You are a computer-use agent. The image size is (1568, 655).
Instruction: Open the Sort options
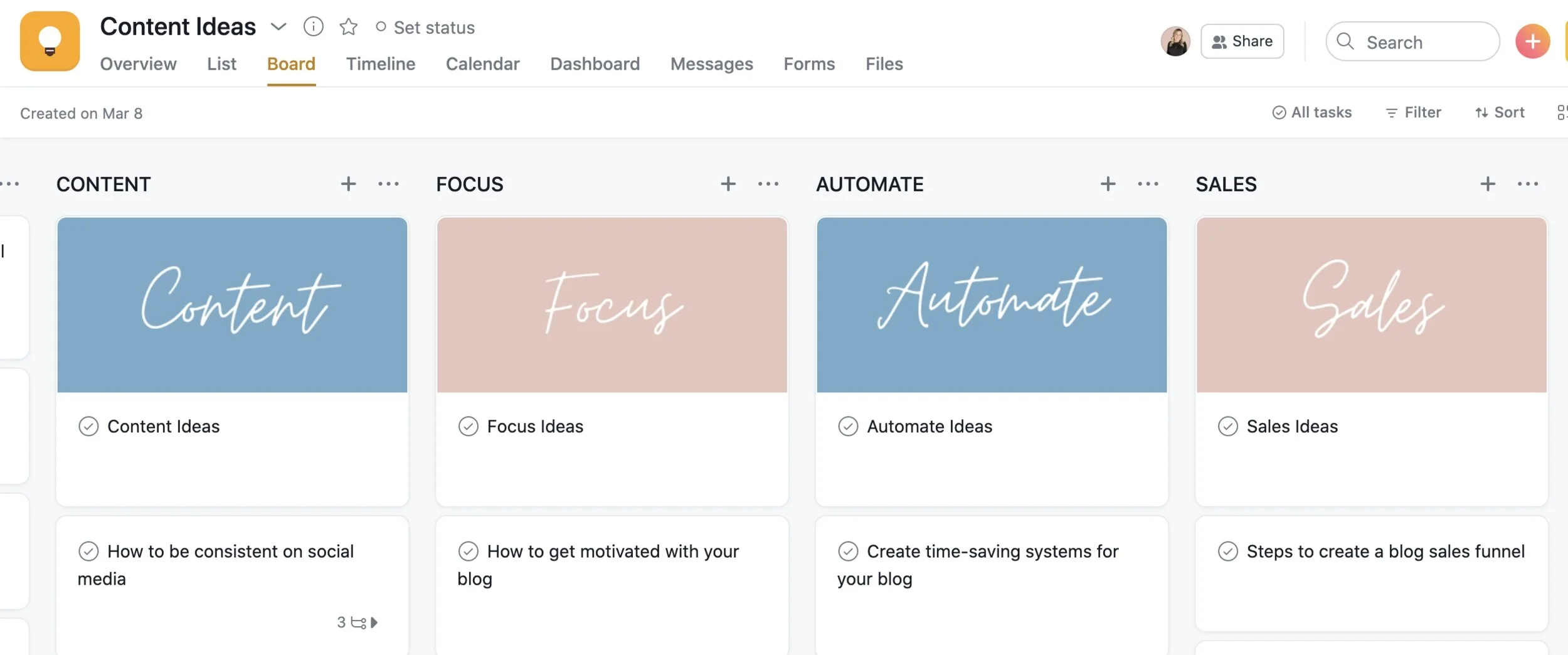click(1500, 112)
